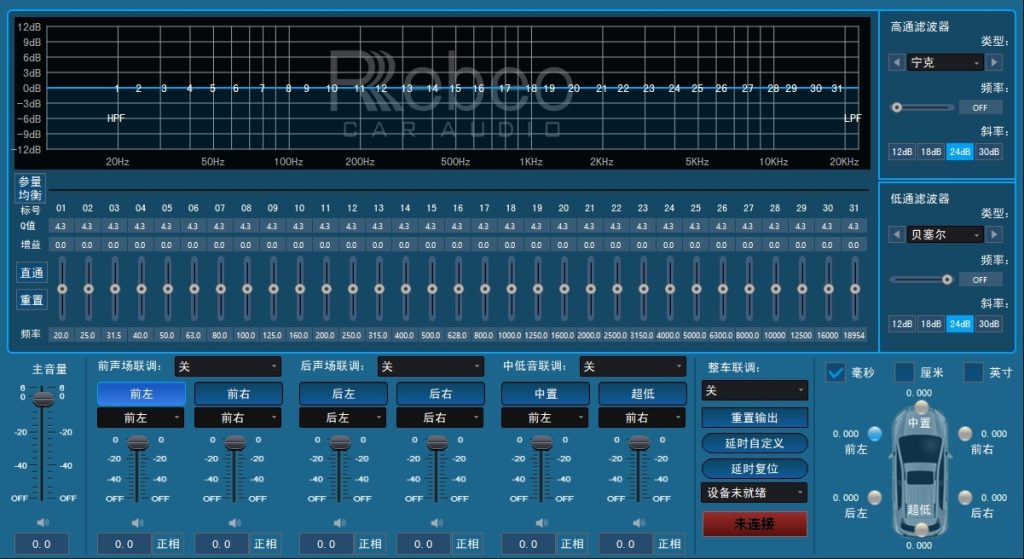Image resolution: width=1024 pixels, height=559 pixels.
Task: Click the 重置 EQ reset button
Action: click(x=31, y=300)
